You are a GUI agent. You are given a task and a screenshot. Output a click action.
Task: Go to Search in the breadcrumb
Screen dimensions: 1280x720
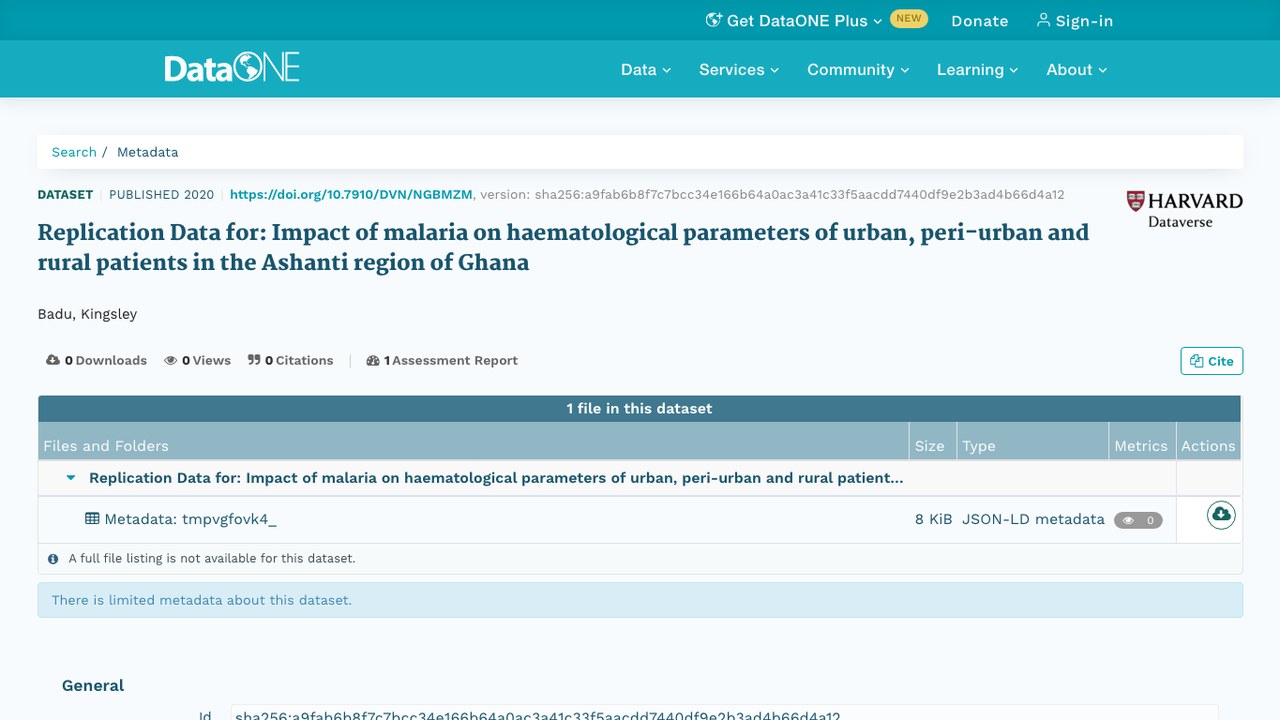pos(74,152)
